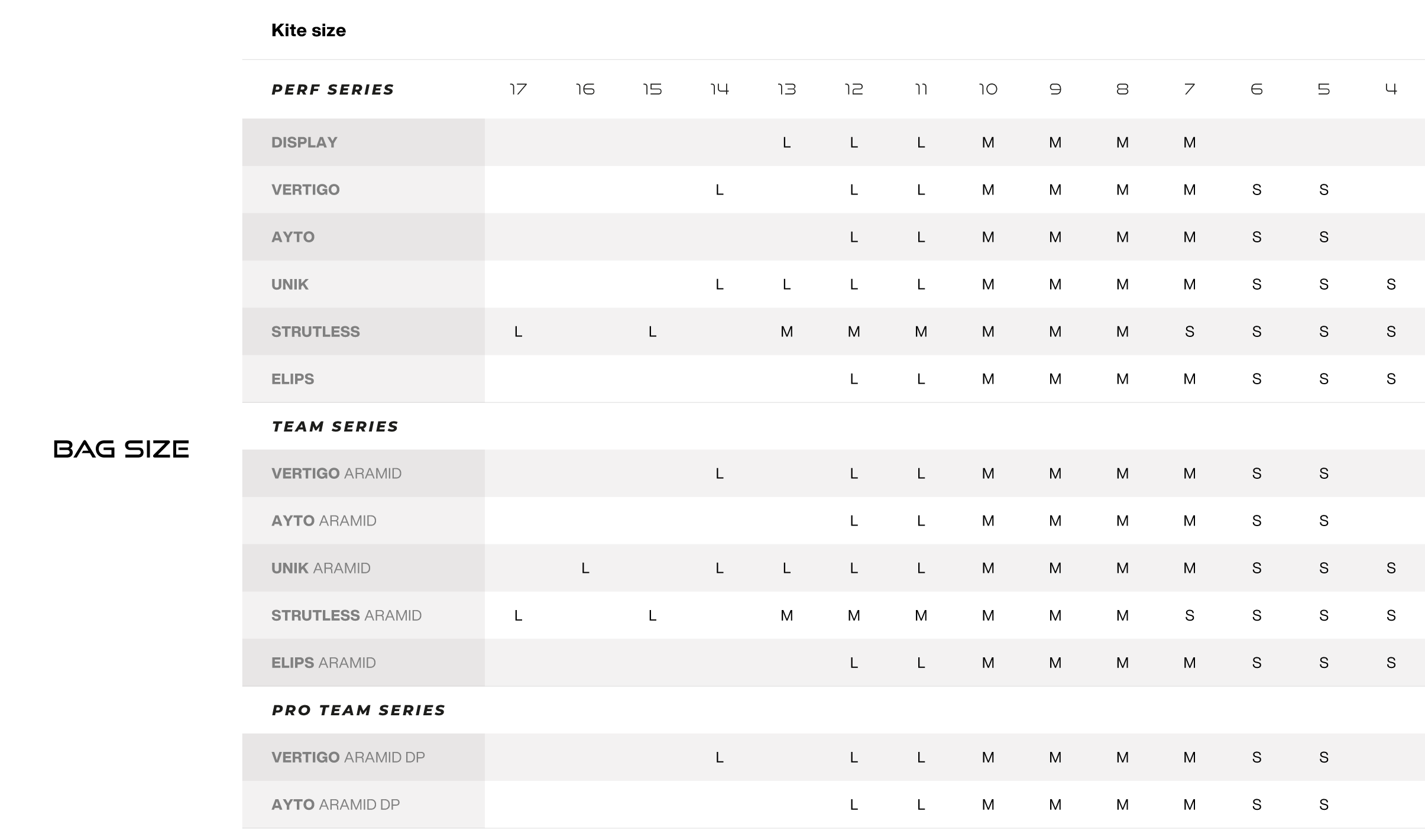The width and height of the screenshot is (1425, 840).
Task: Click the PERF SERIES section title
Action: pyautogui.click(x=332, y=89)
